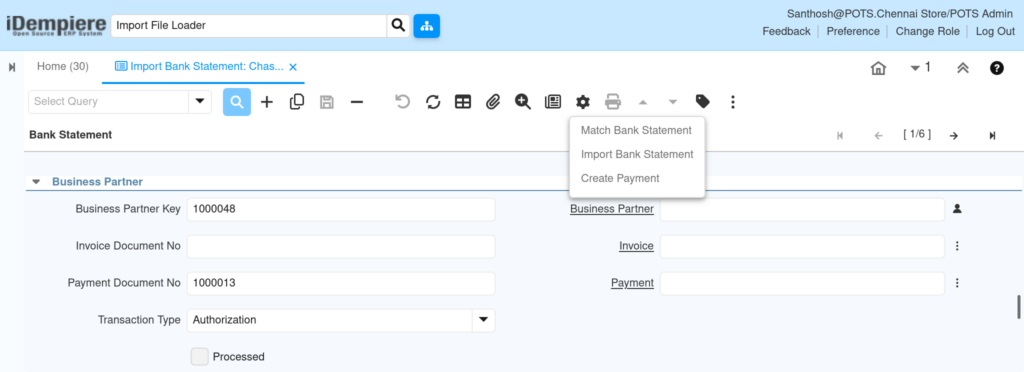Choose Import Bank Statement menu entry
The image size is (1024, 372).
(637, 155)
